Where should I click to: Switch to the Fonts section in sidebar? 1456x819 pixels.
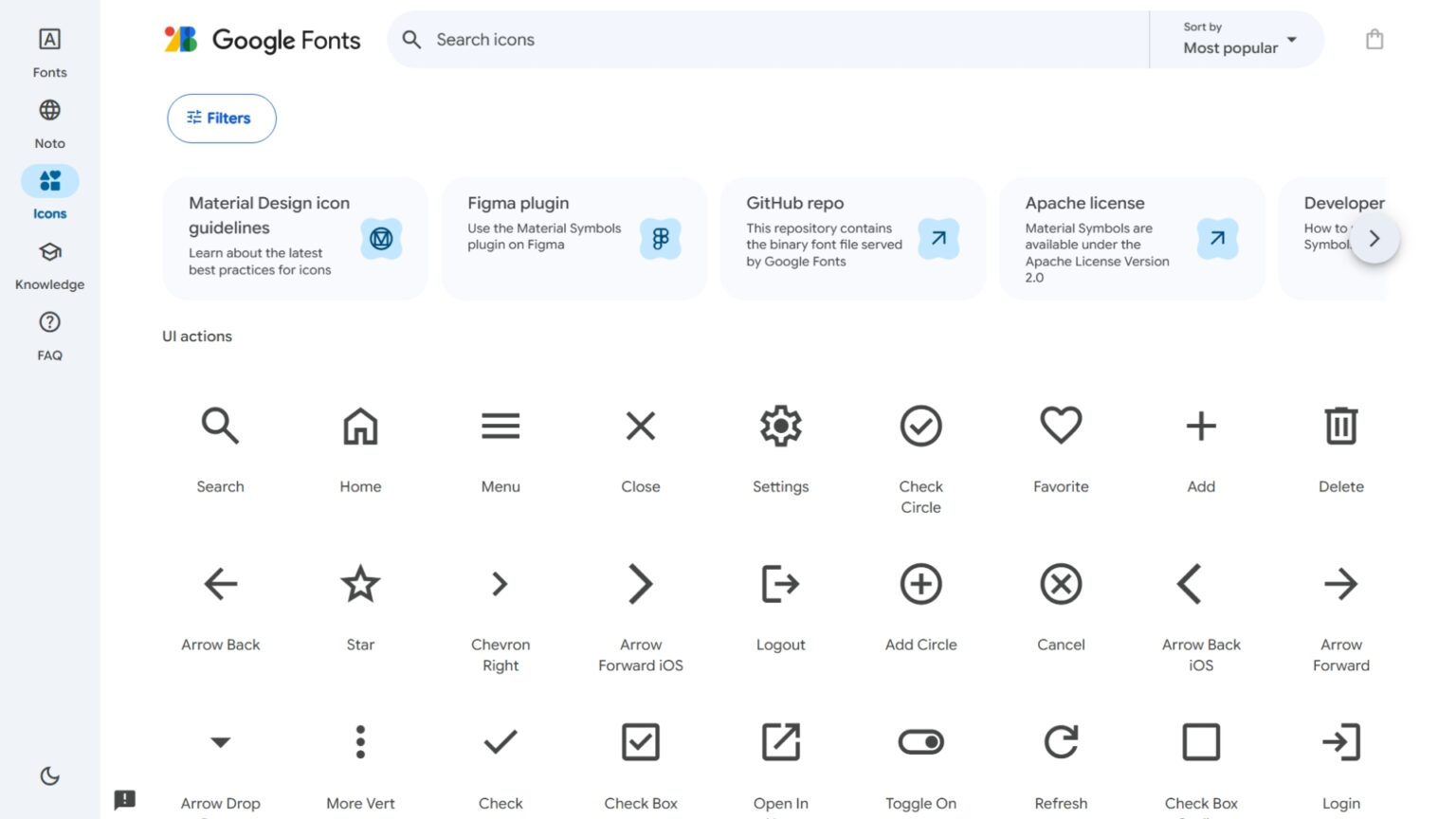click(49, 49)
